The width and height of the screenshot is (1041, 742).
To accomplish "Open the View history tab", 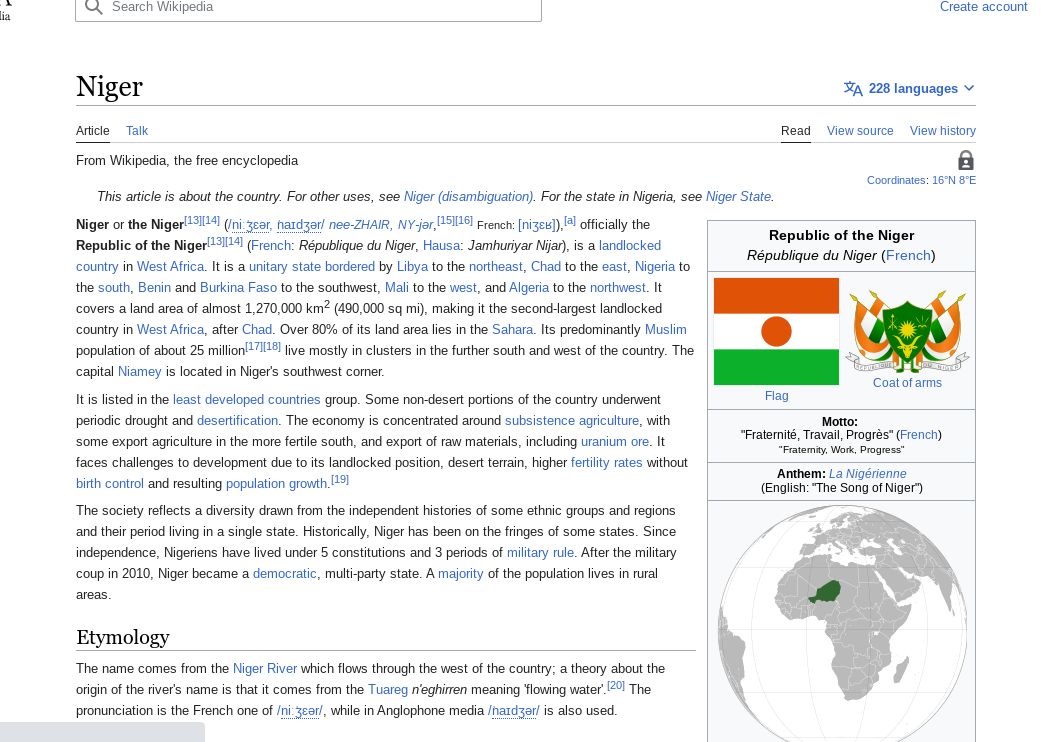I will point(942,131).
